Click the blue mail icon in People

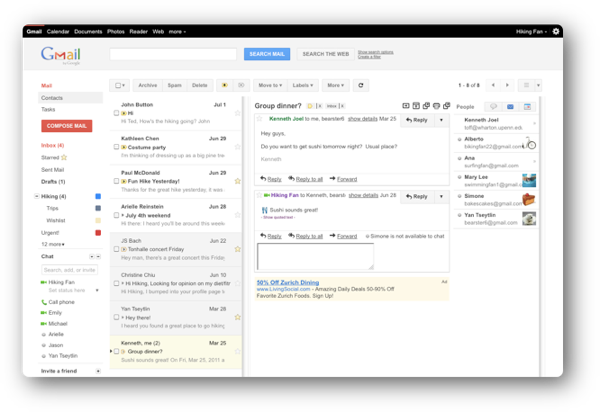click(510, 107)
